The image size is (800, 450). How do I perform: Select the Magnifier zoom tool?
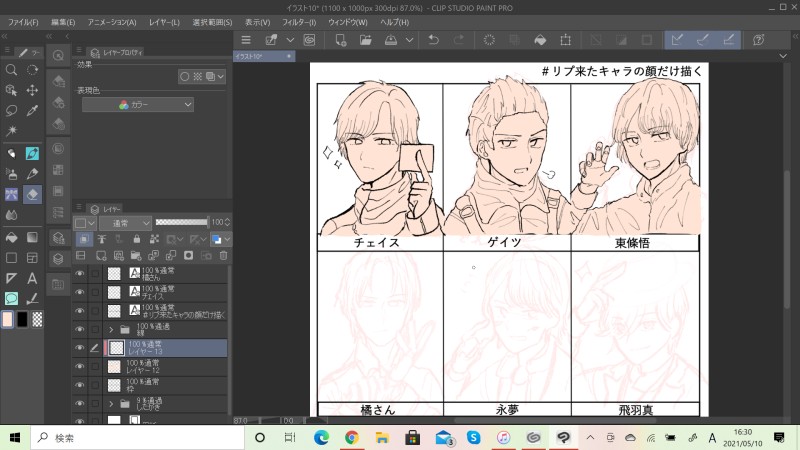pyautogui.click(x=11, y=70)
